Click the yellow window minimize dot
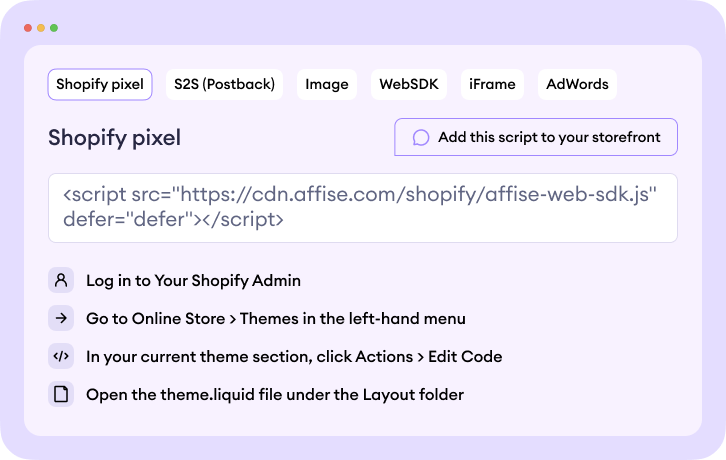Viewport: 726px width, 460px height. coord(41,28)
